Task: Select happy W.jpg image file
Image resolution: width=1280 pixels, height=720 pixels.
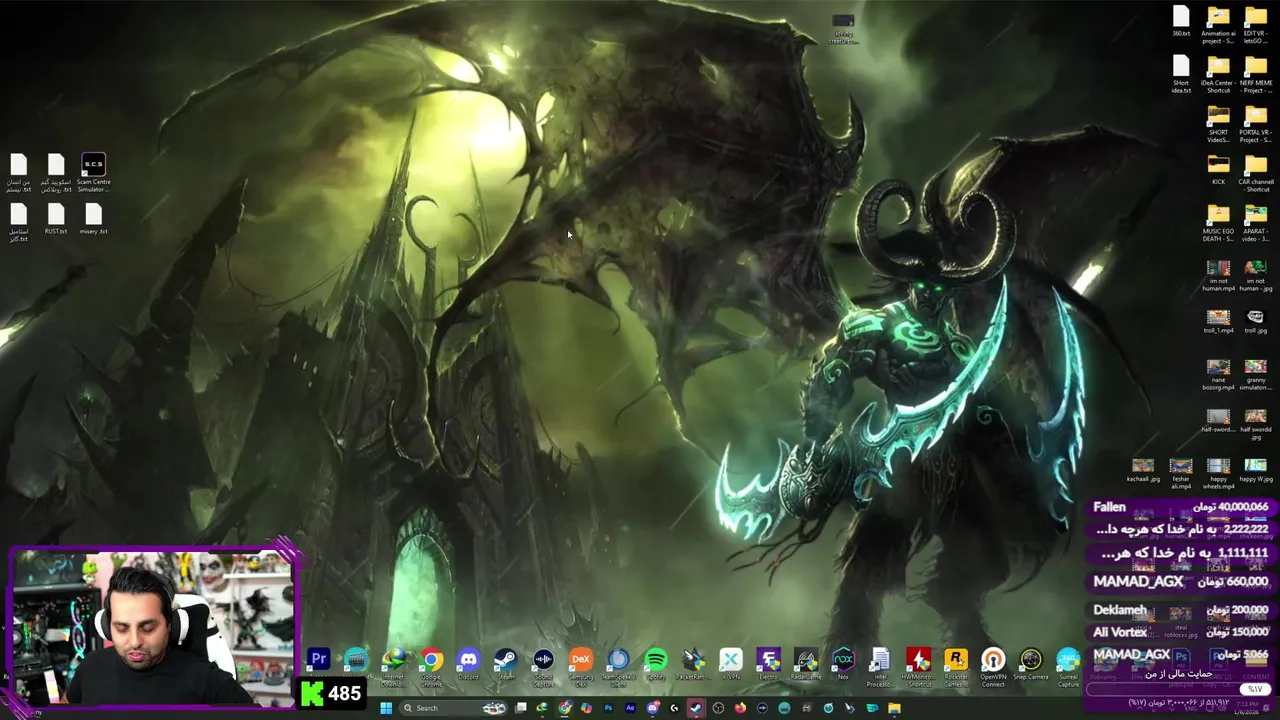Action: point(1256,471)
